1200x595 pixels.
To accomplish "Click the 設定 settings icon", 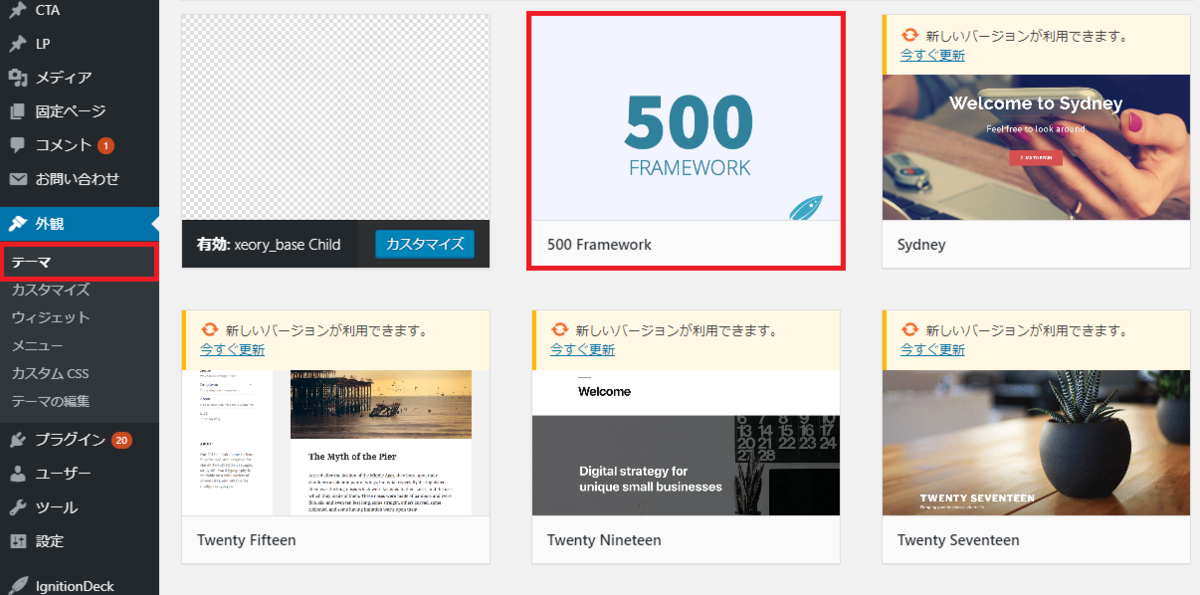I will pos(17,541).
